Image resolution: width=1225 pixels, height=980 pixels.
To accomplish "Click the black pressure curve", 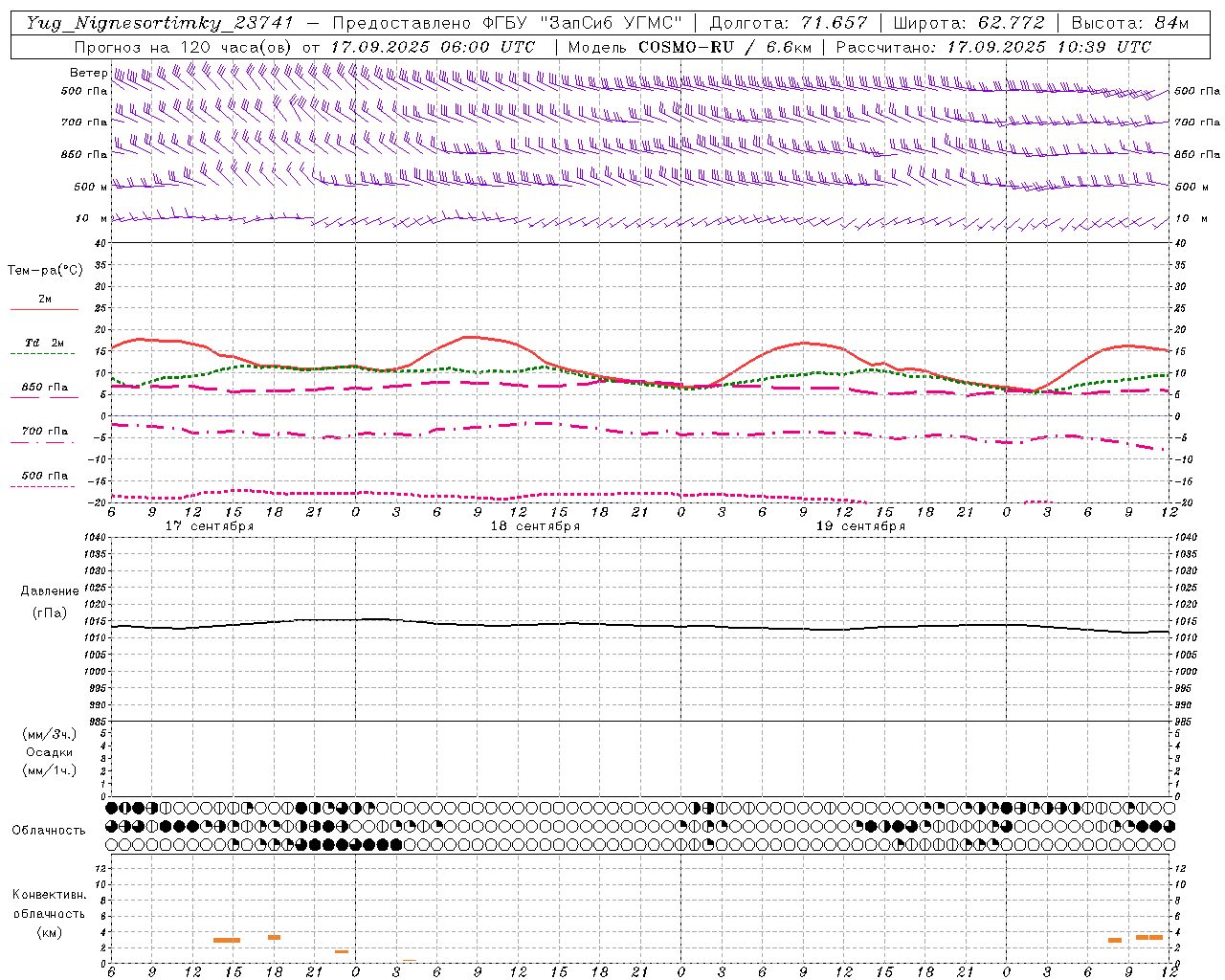I will click(x=639, y=625).
